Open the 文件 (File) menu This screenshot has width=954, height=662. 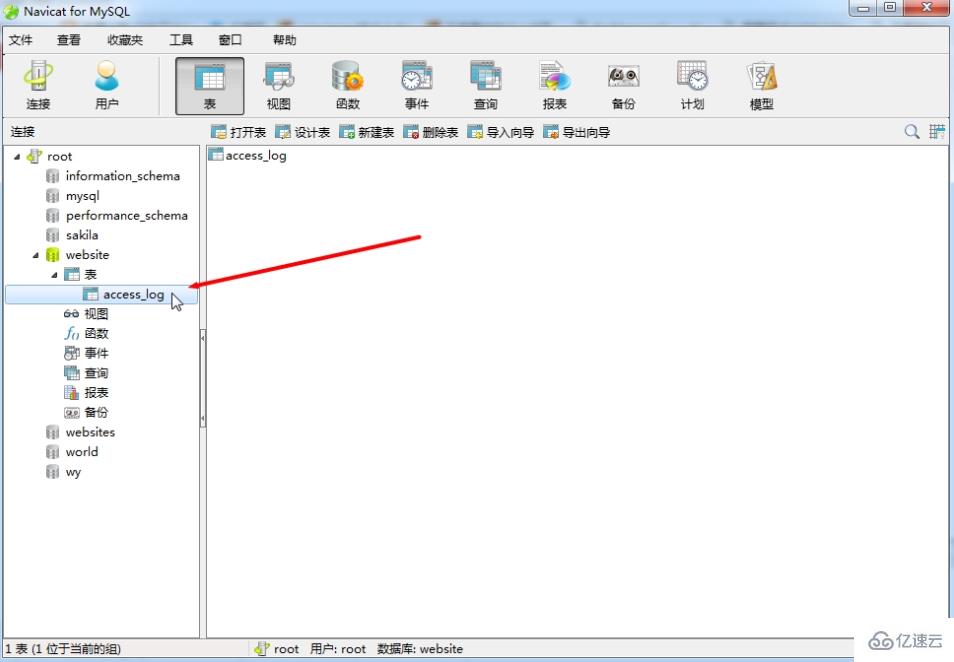tap(21, 40)
